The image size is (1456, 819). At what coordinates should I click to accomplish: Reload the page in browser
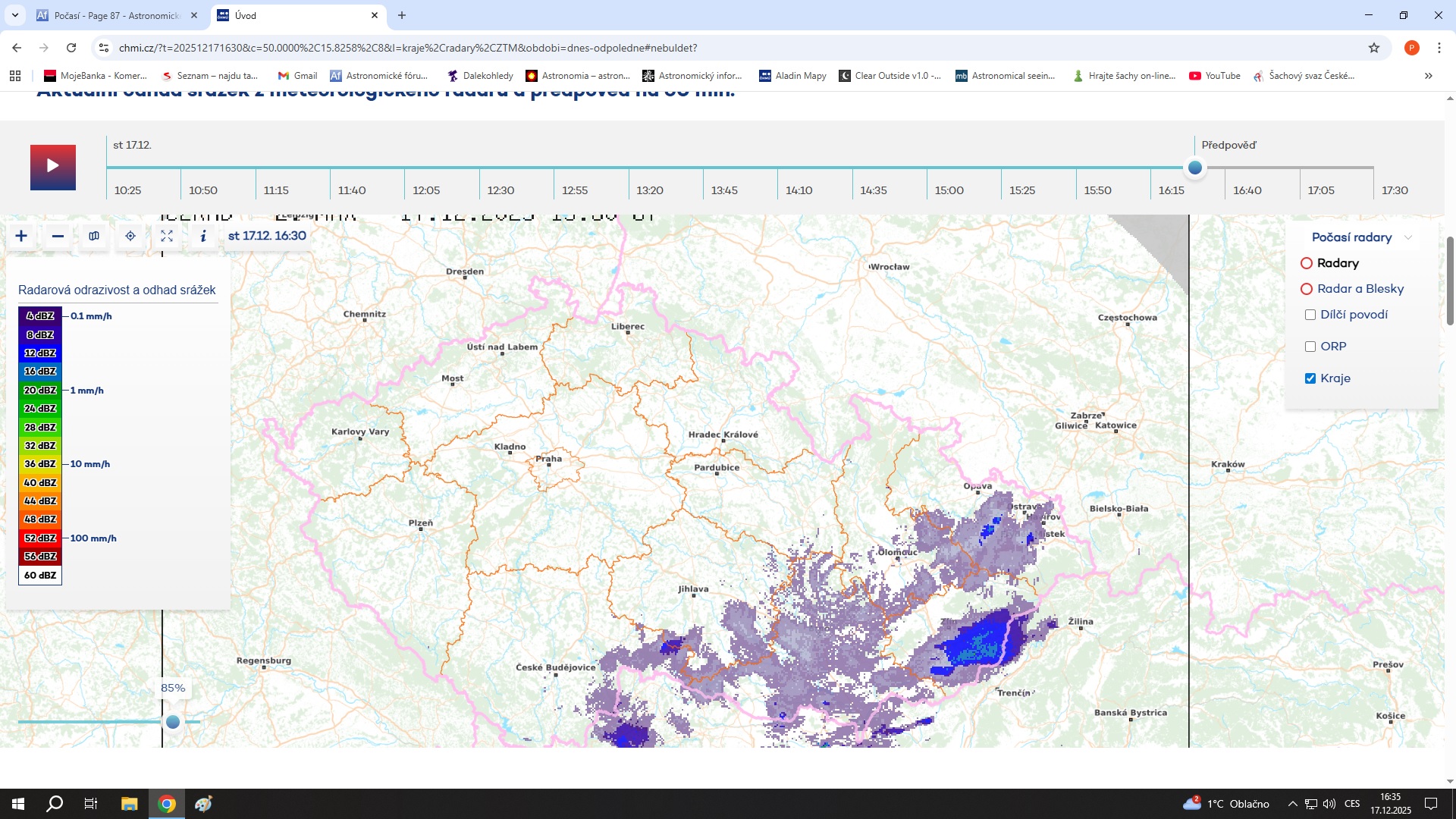71,48
